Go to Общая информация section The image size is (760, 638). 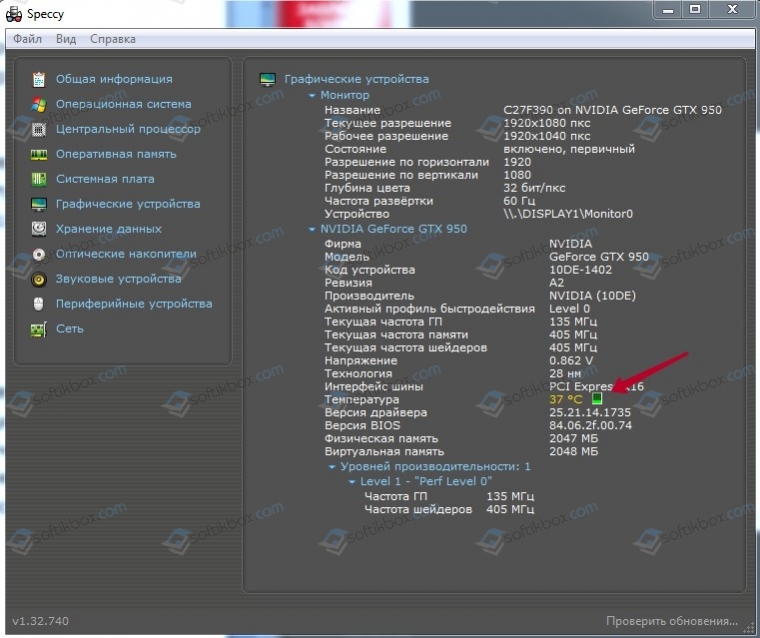(114, 79)
